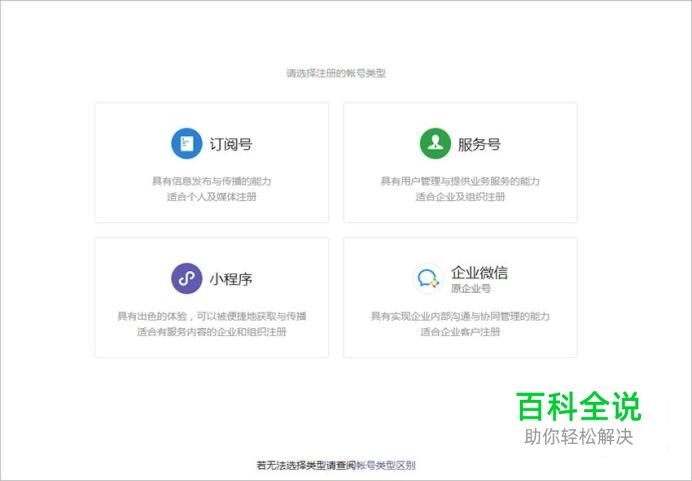Click the text 适合企业客户注册
The height and width of the screenshot is (481, 692).
pyautogui.click(x=460, y=332)
